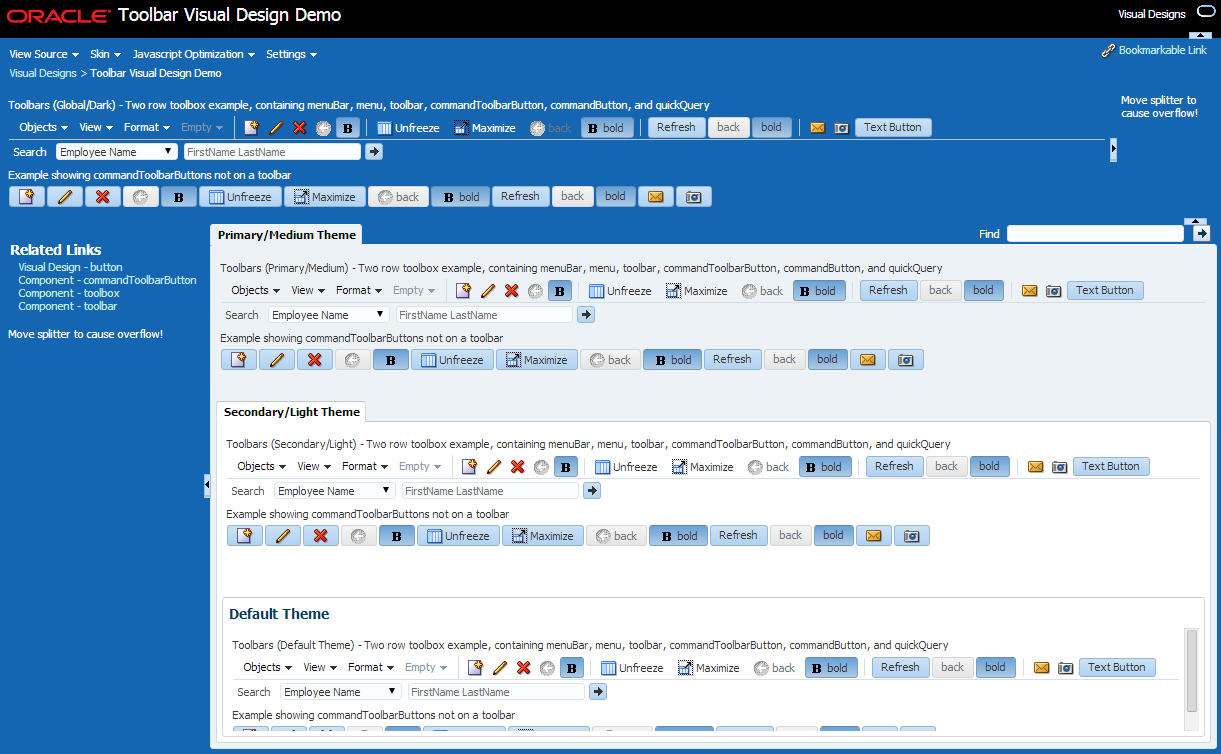Screen dimensions: 1221x754
Task: Click red X icon in Default Theme toolbar
Action: [x=523, y=668]
